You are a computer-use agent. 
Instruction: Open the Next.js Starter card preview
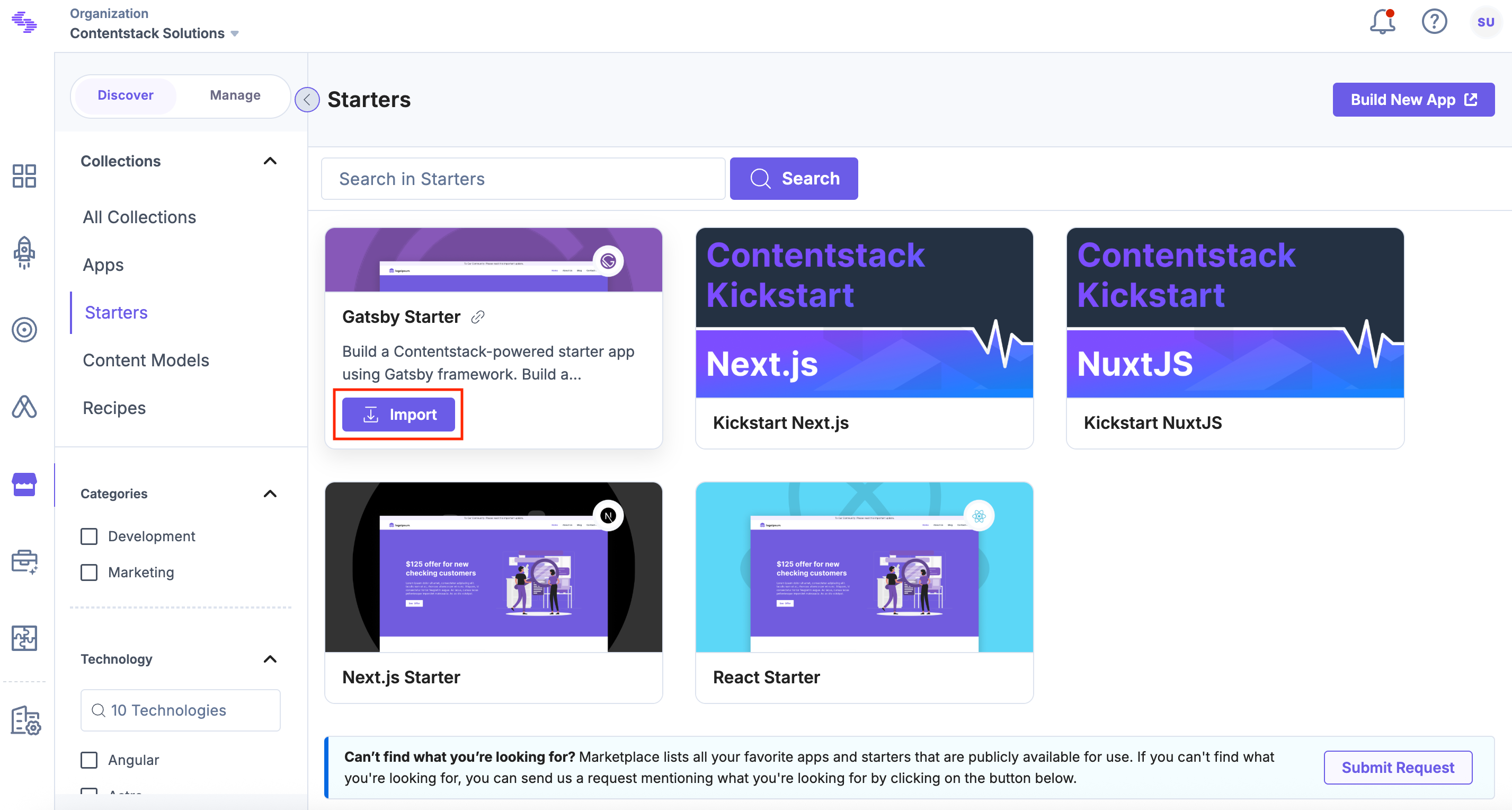pos(493,567)
